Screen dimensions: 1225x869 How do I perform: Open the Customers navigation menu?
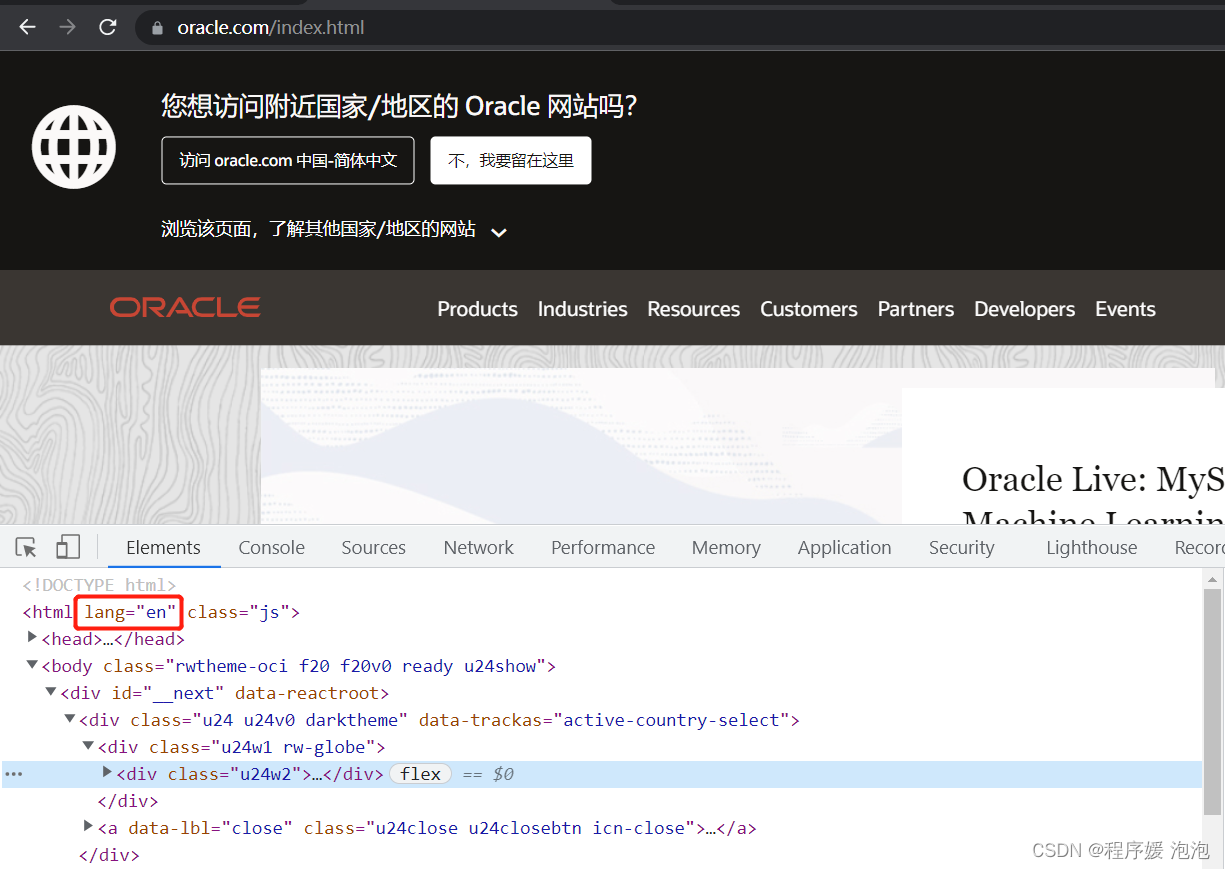(x=809, y=309)
